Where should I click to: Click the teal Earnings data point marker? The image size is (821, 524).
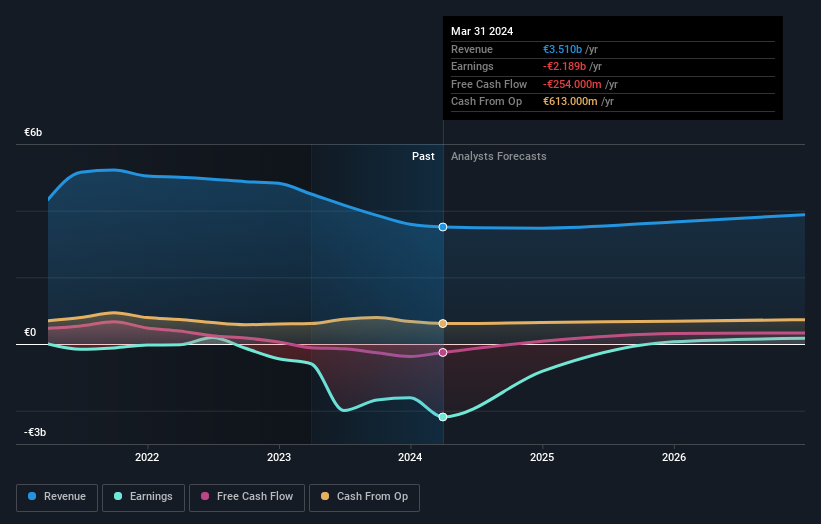click(x=443, y=417)
